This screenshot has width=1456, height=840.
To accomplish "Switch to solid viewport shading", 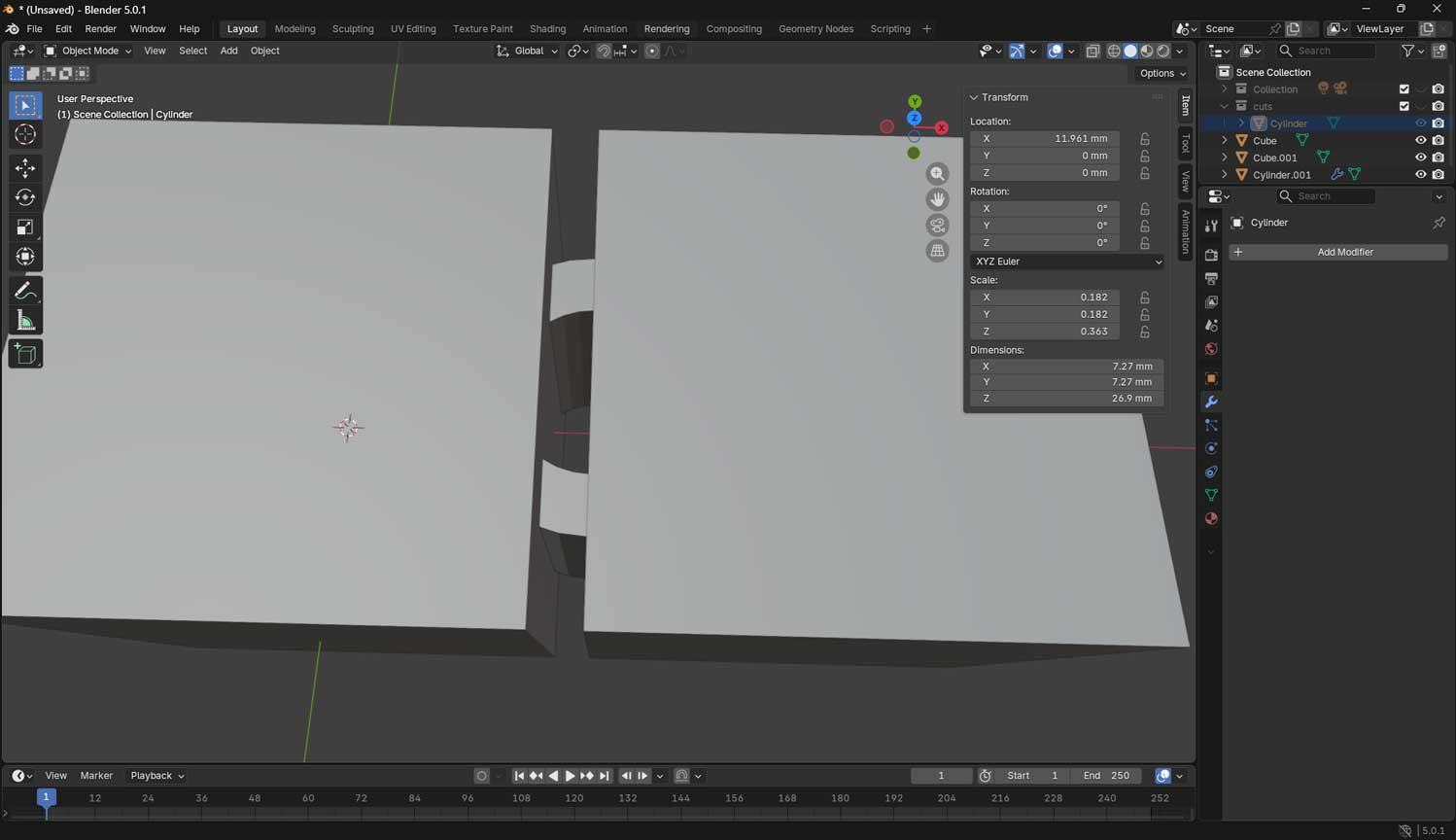I will tap(1130, 51).
